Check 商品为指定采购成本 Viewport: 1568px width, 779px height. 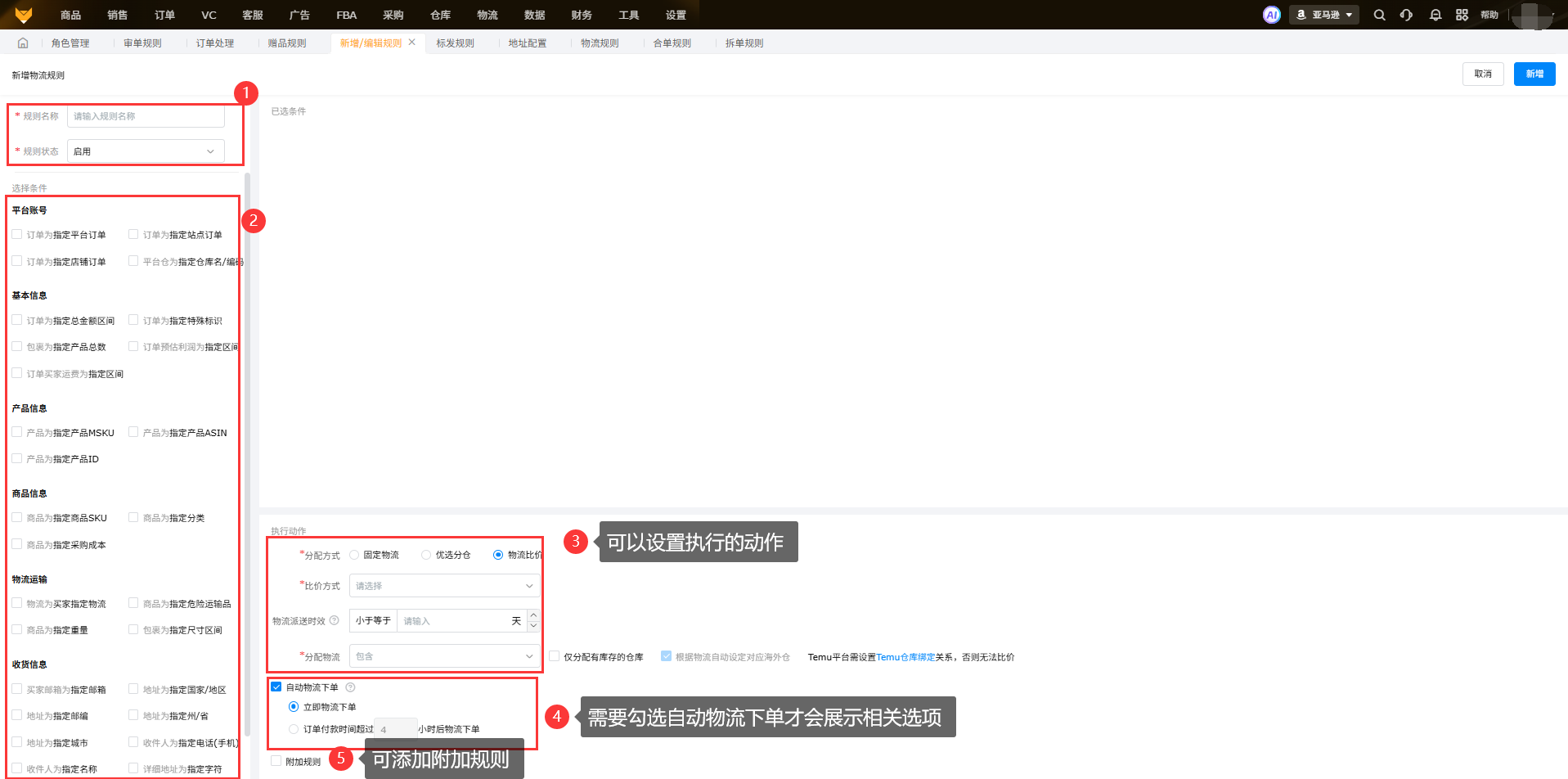pyautogui.click(x=17, y=544)
